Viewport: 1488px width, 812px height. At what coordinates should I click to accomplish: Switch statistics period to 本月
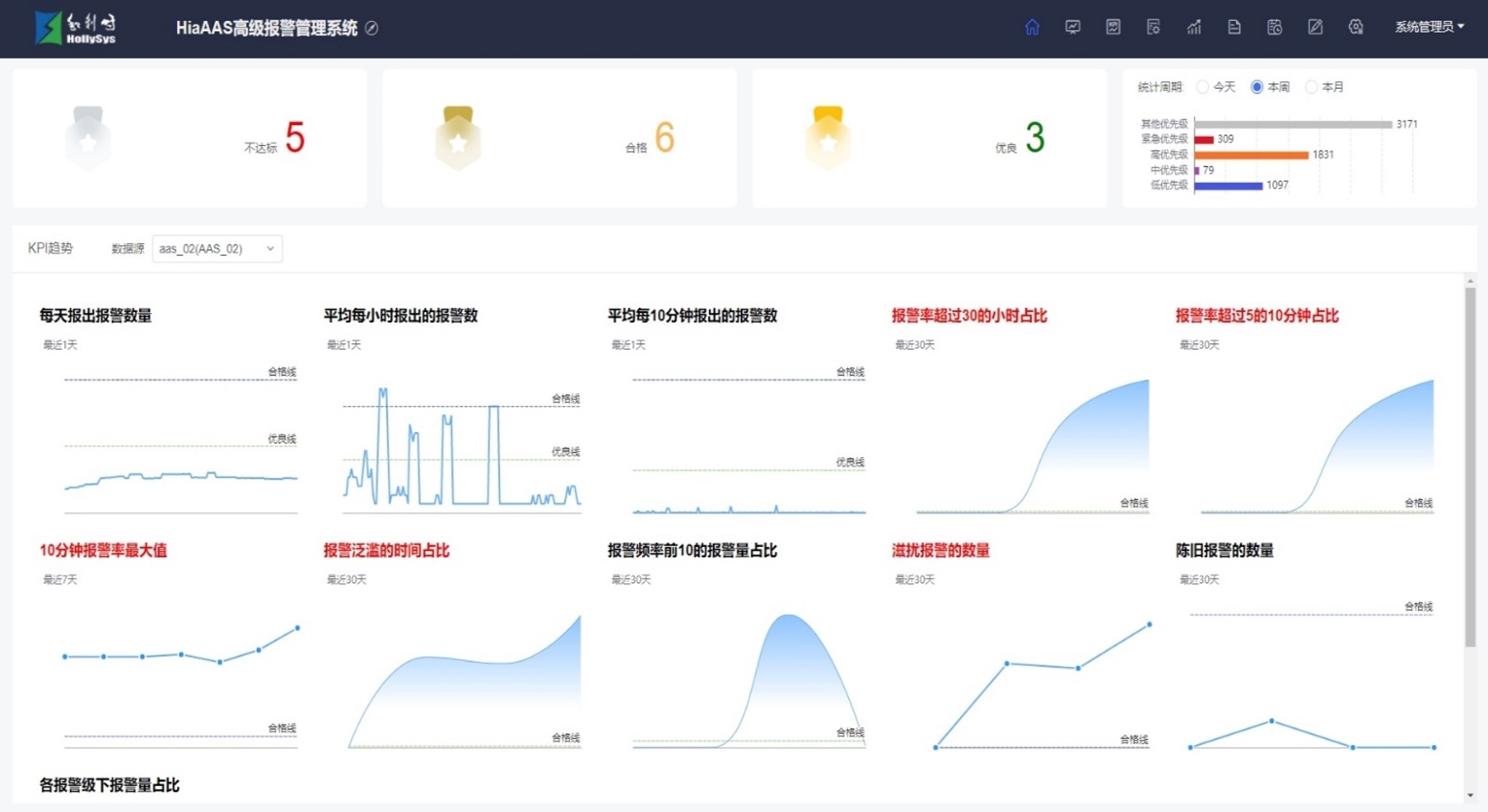click(x=1311, y=87)
